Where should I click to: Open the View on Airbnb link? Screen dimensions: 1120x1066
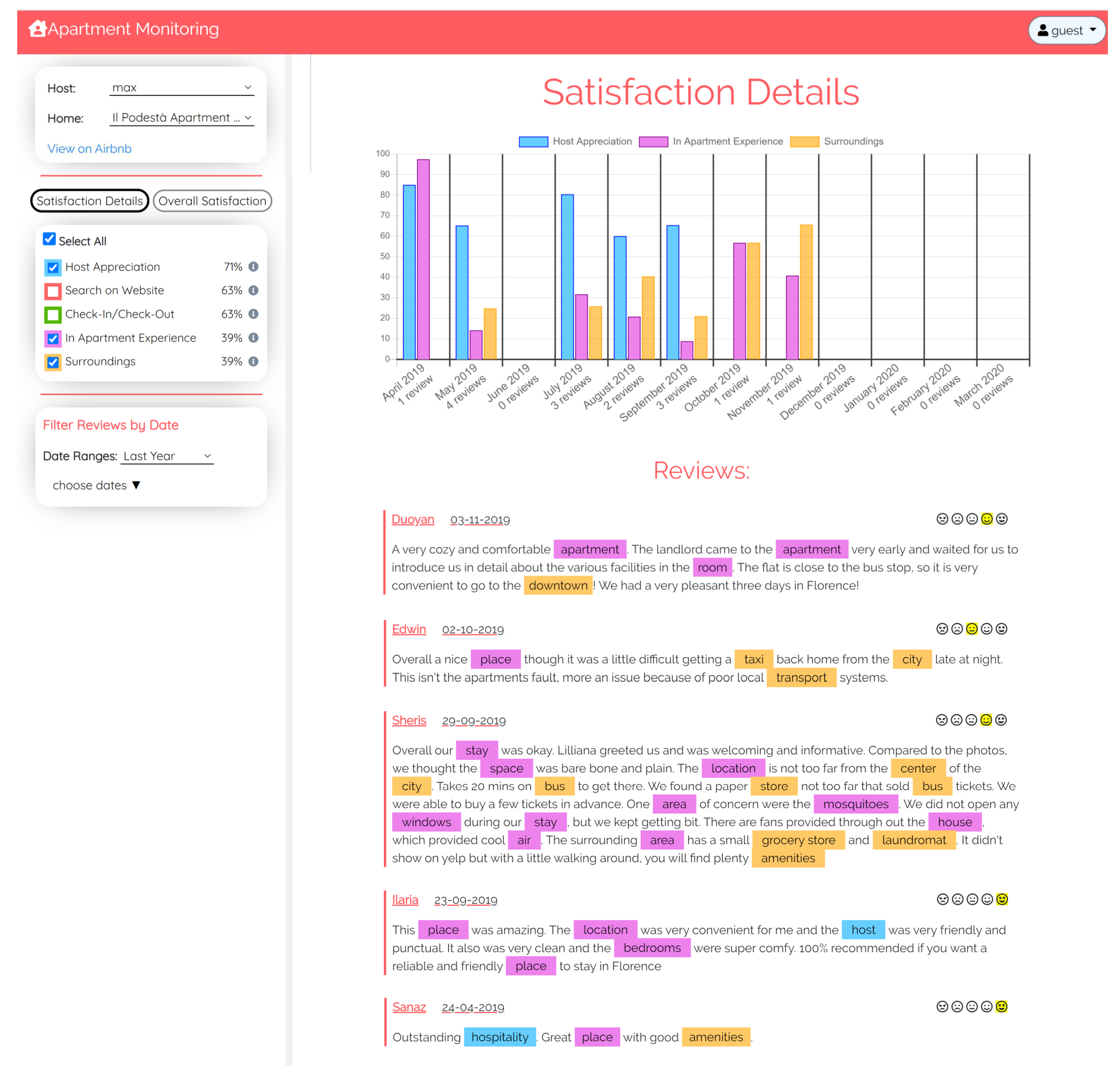(89, 148)
